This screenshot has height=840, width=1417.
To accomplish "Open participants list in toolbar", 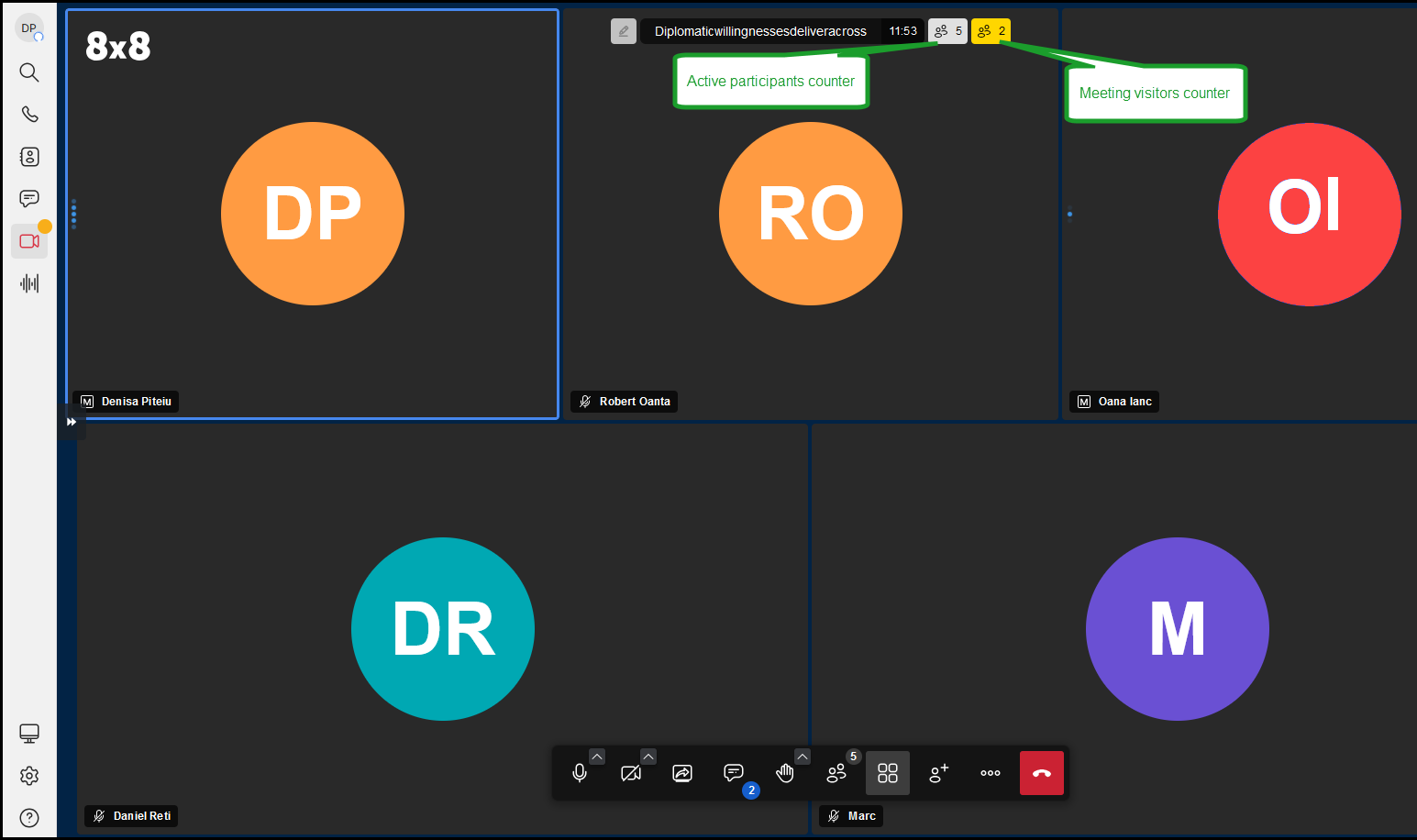I will click(x=836, y=773).
